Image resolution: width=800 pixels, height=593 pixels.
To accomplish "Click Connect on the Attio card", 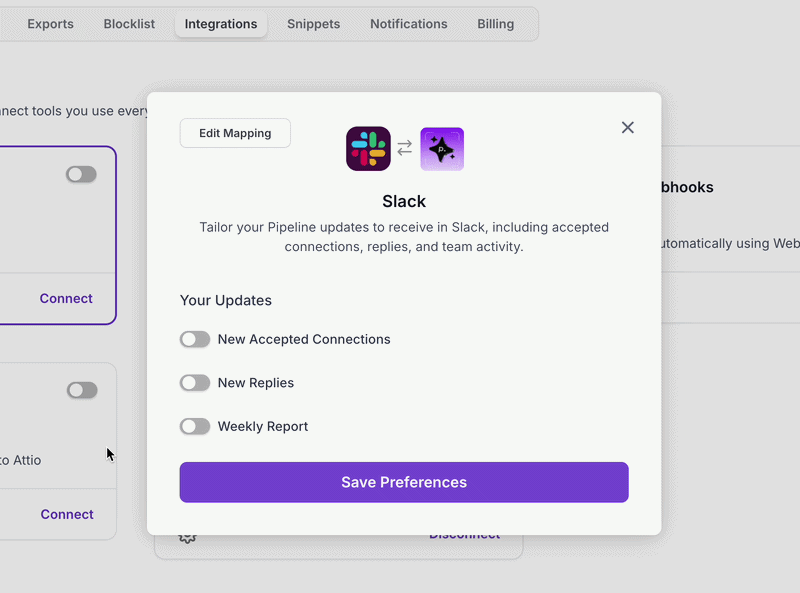I will [x=67, y=514].
